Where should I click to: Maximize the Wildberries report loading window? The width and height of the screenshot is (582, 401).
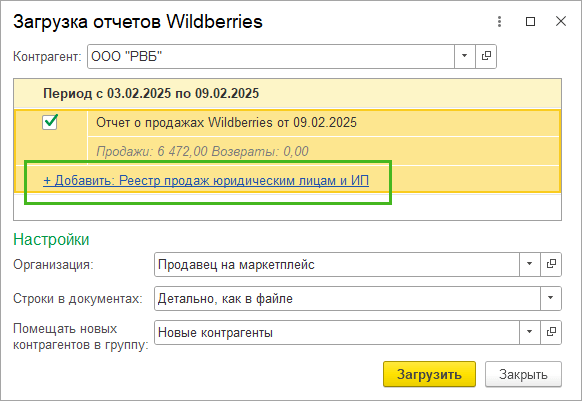pos(530,22)
